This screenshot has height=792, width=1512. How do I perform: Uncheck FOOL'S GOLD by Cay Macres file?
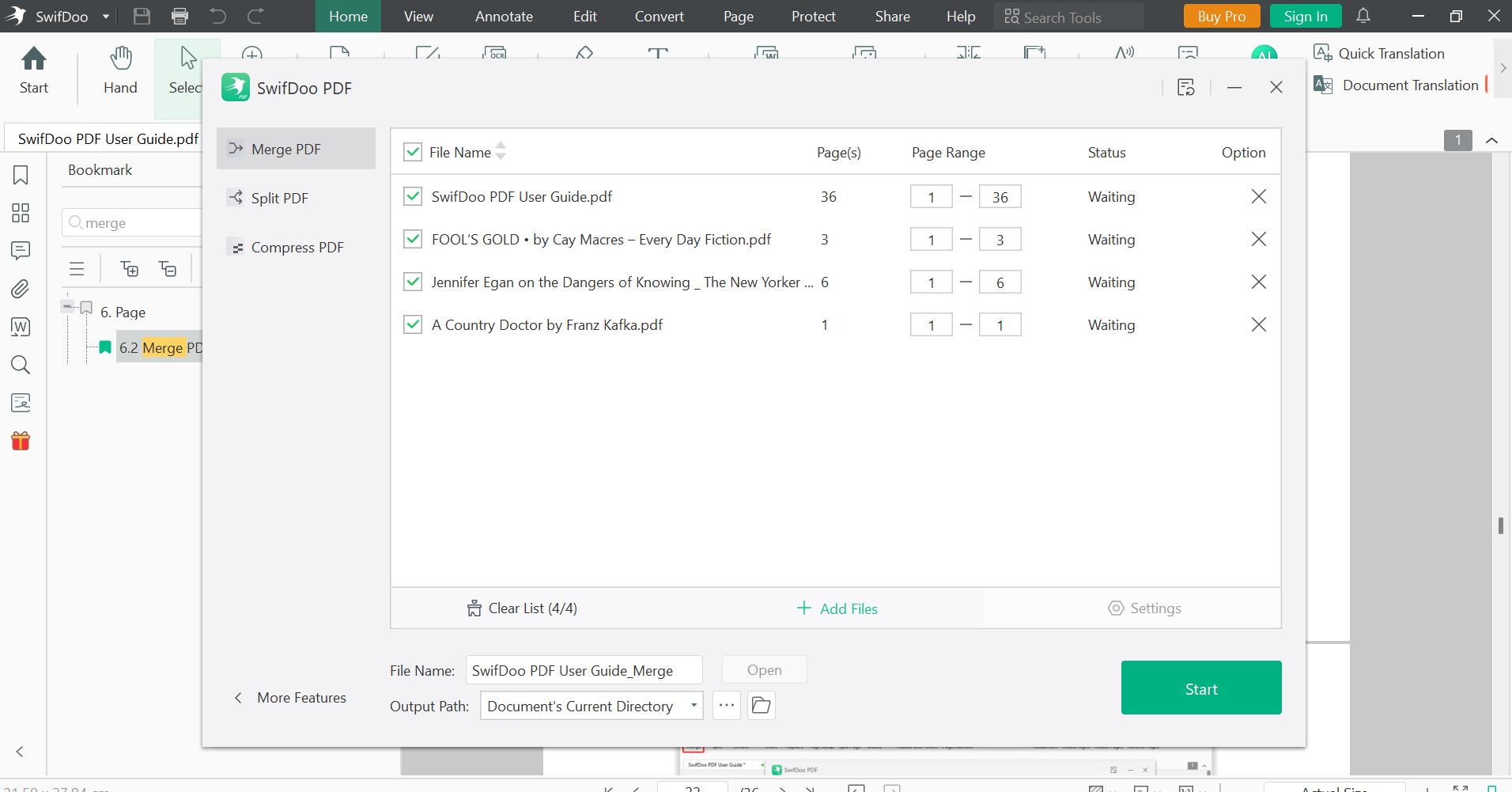(x=412, y=239)
